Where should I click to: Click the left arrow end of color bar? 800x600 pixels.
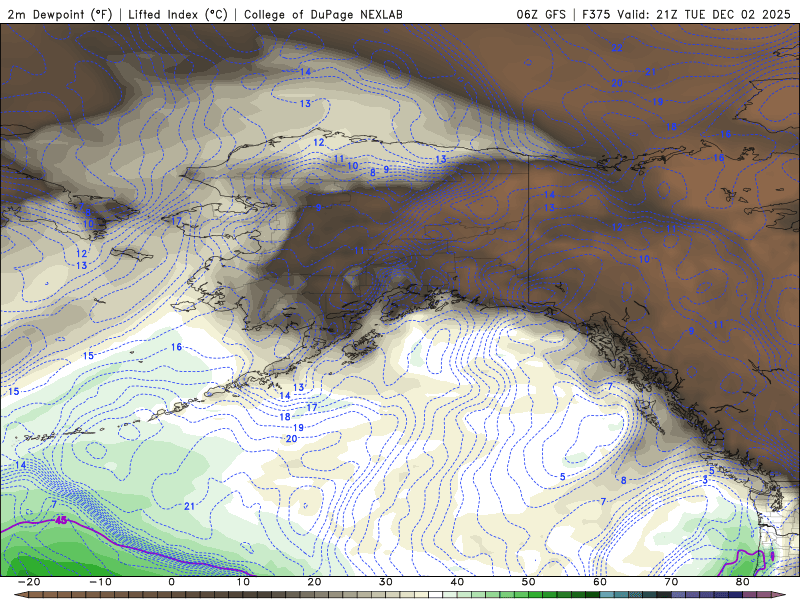tap(20, 595)
